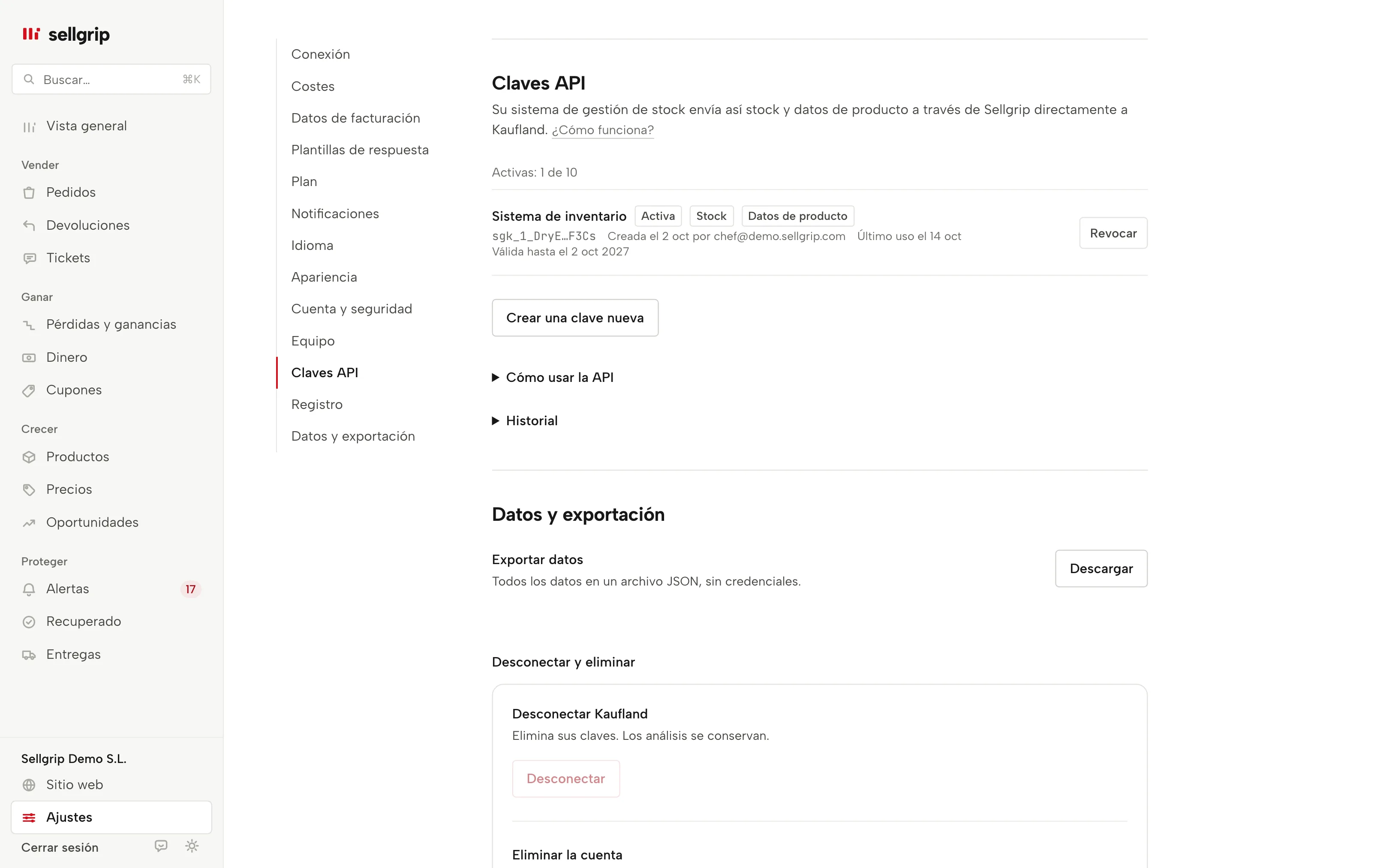Click the Productos box icon
1389x868 pixels.
(x=29, y=457)
